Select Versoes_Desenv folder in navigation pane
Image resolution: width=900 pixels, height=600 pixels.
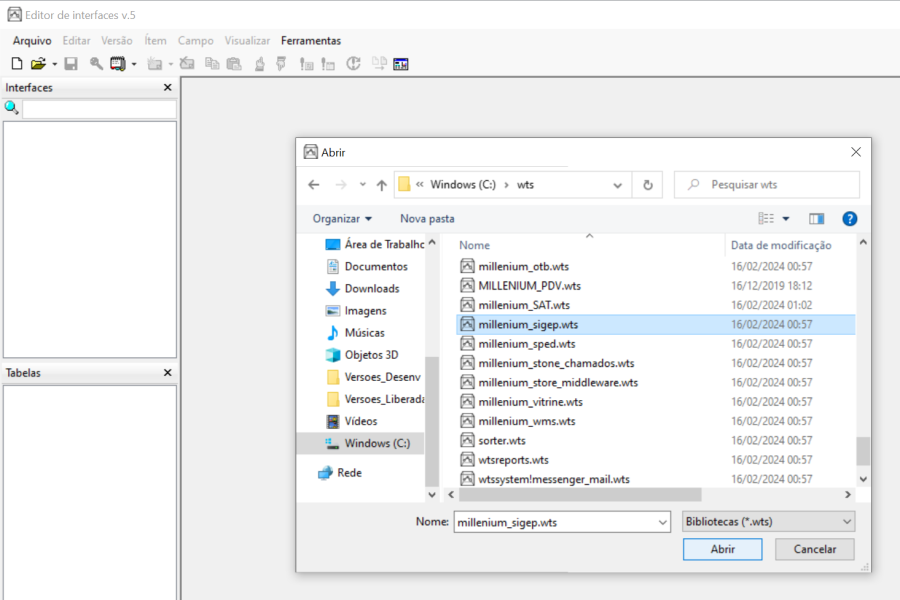point(374,377)
